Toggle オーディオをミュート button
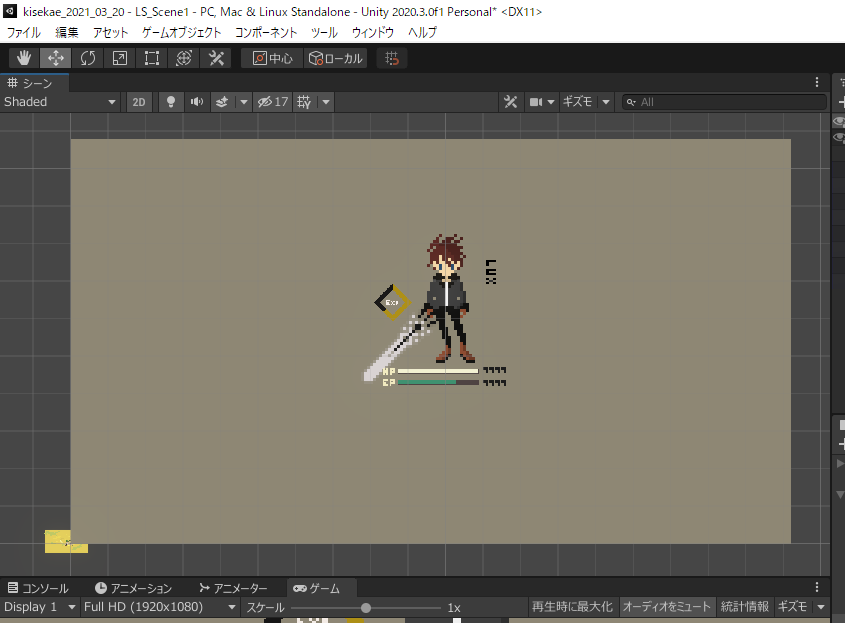This screenshot has height=623, width=845. coord(667,607)
